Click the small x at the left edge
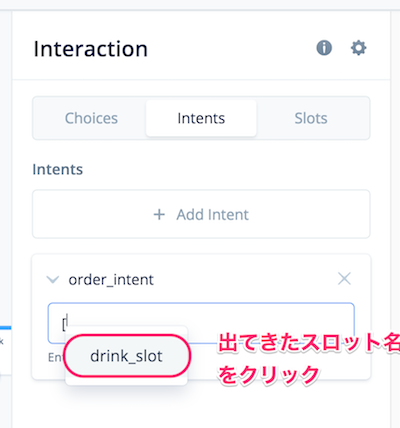Image resolution: width=400 pixels, height=428 pixels. [2, 342]
